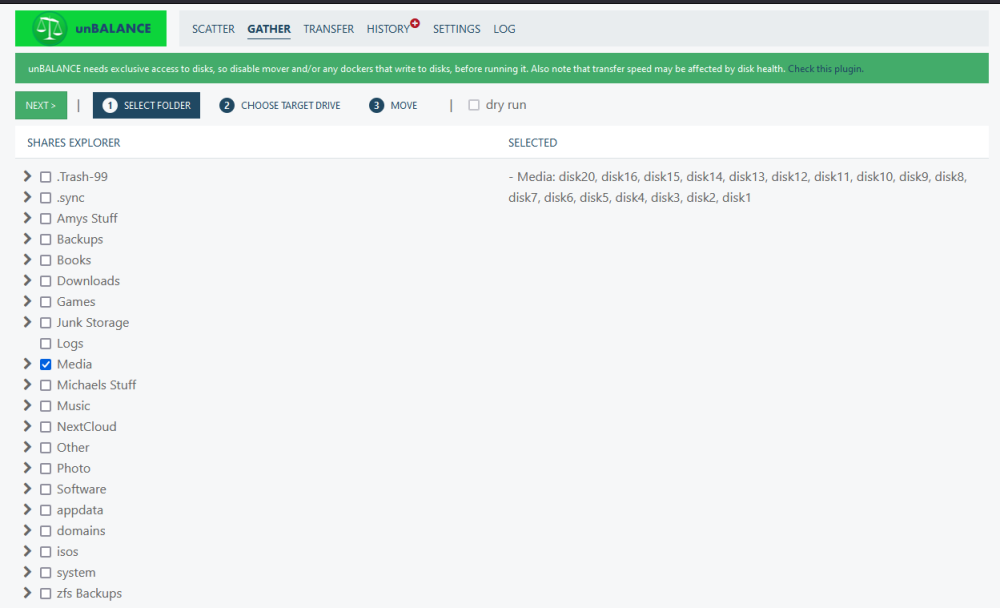Select the Select Folder step
This screenshot has height=608, width=1000.
(146, 105)
